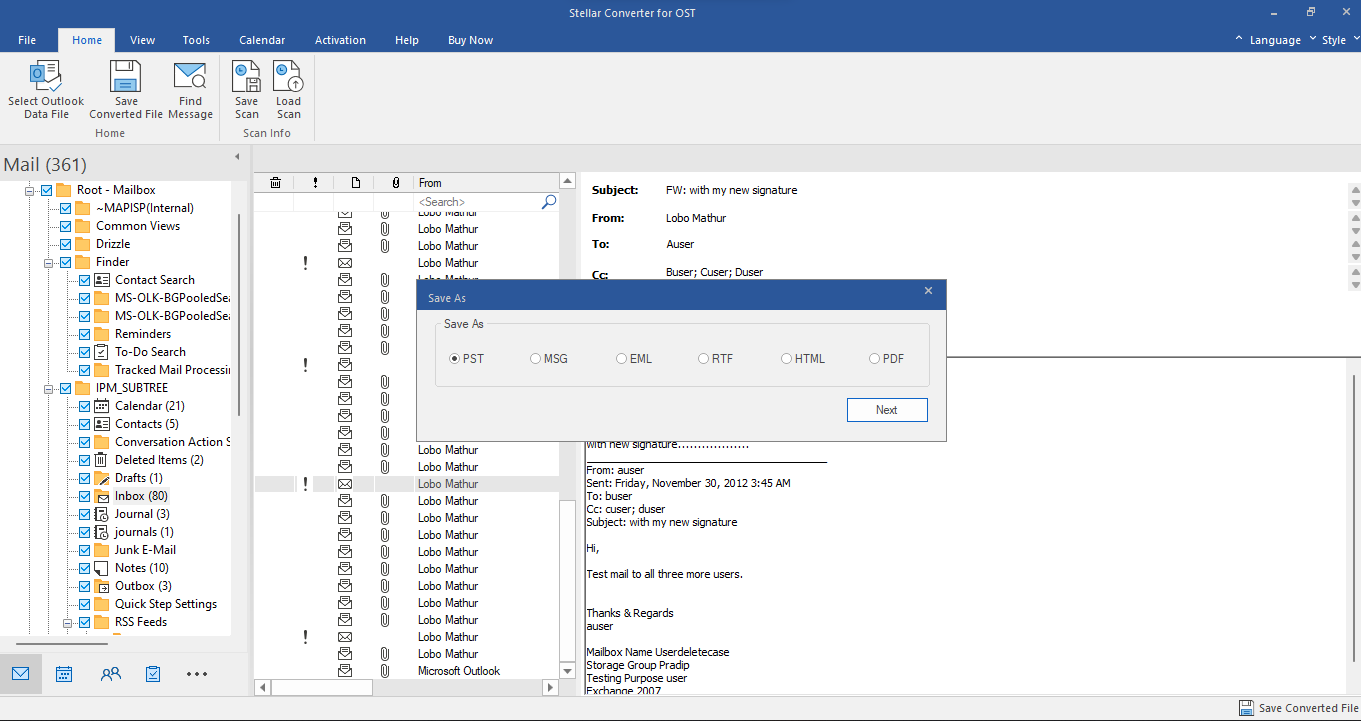Show more navigation options (three dots)
1361x721 pixels.
point(197,674)
